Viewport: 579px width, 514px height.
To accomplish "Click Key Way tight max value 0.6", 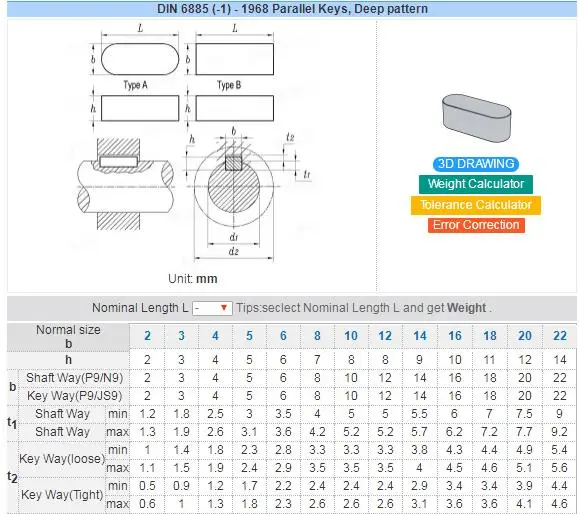I will [x=147, y=504].
